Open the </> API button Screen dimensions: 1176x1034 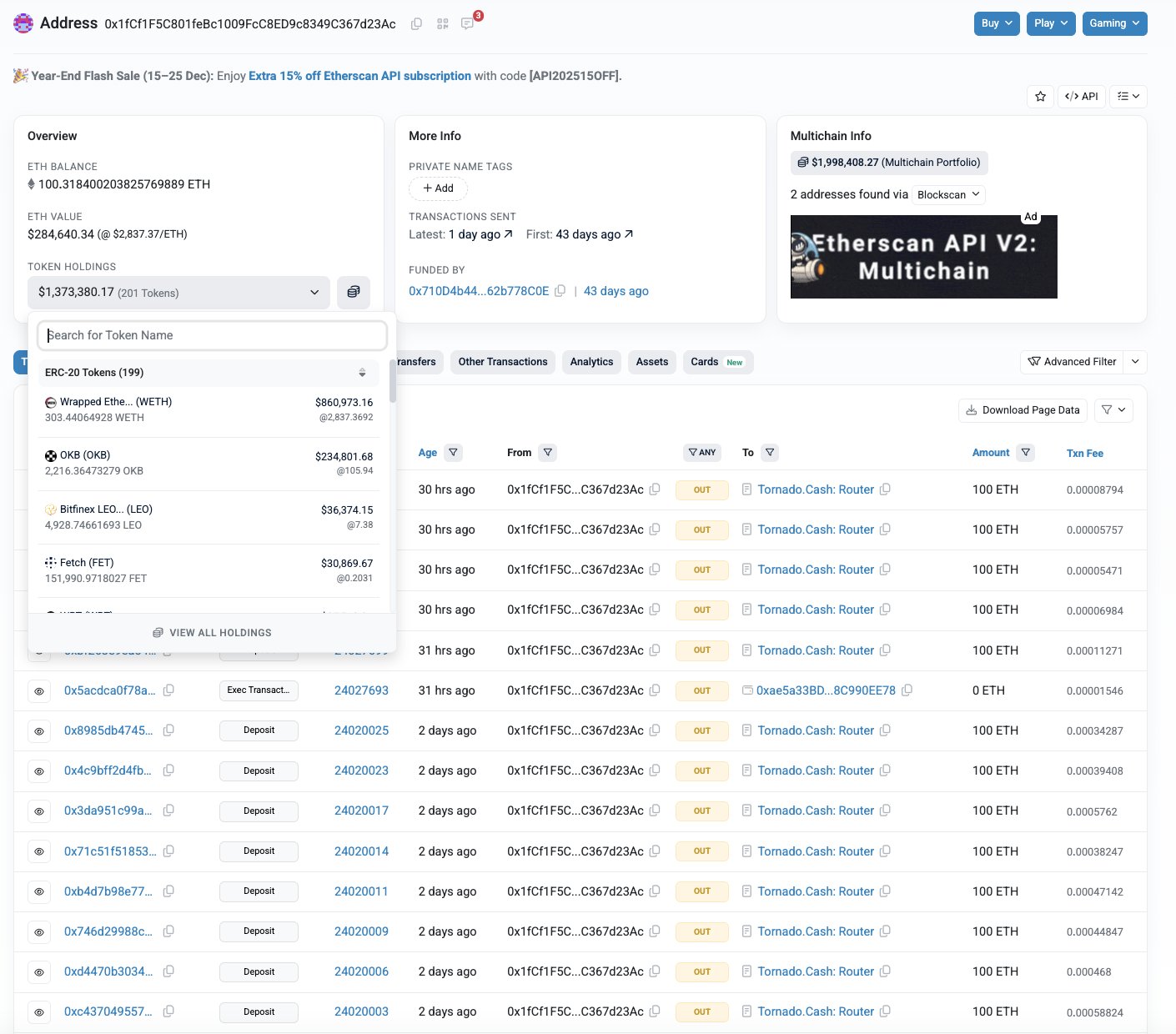point(1081,96)
